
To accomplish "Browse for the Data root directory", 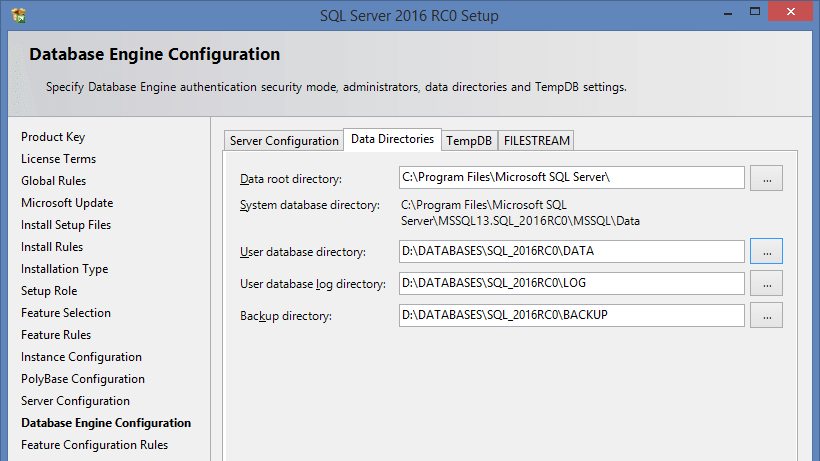I will click(x=766, y=178).
